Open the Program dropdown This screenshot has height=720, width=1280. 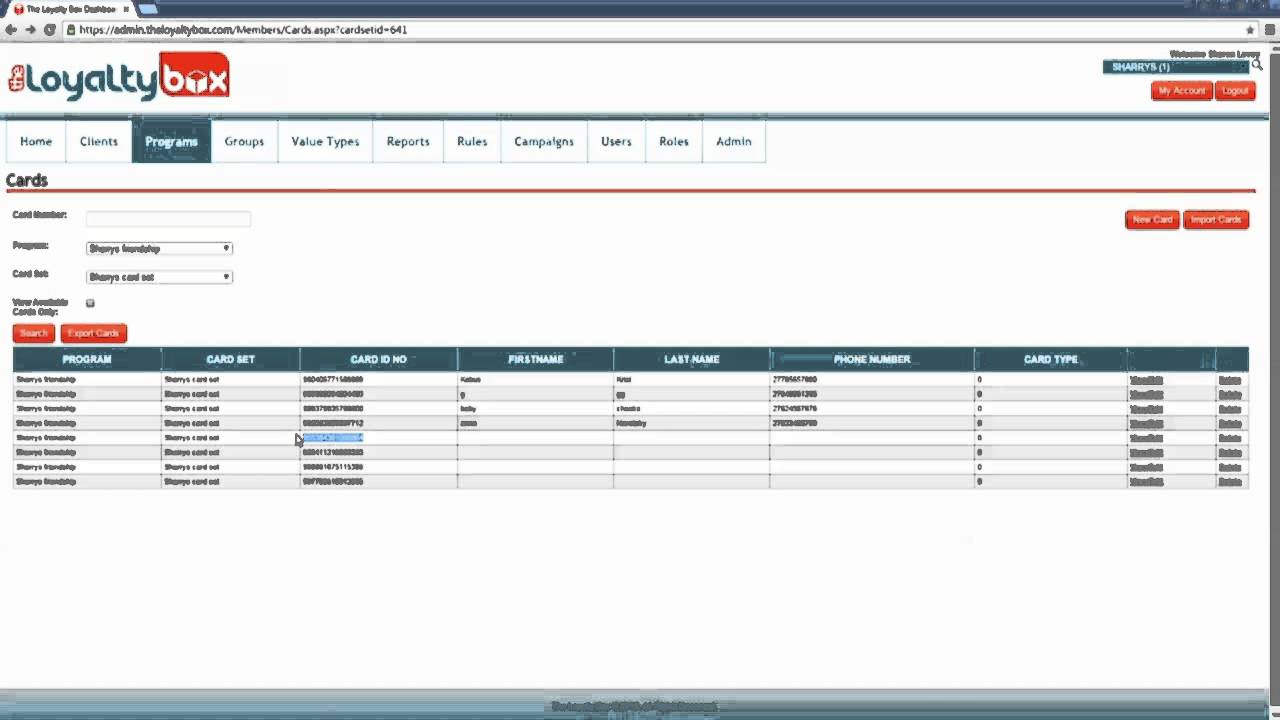[x=159, y=248]
